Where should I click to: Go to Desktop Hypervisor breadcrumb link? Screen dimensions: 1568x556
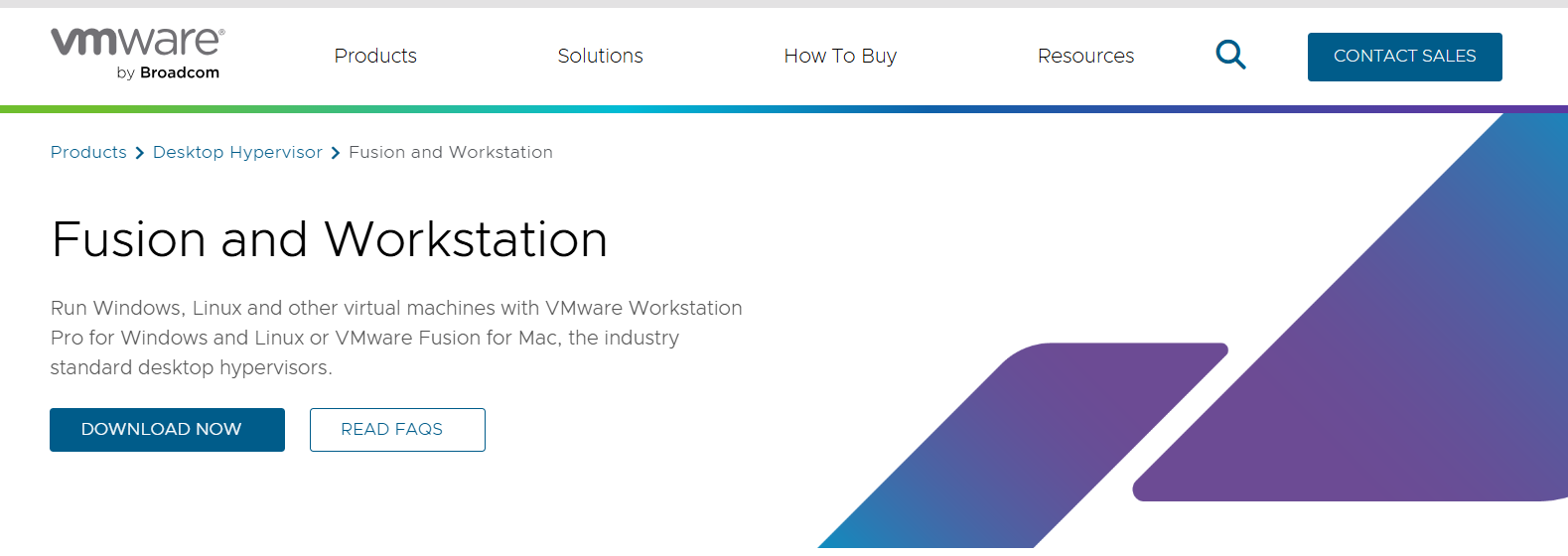pyautogui.click(x=237, y=152)
